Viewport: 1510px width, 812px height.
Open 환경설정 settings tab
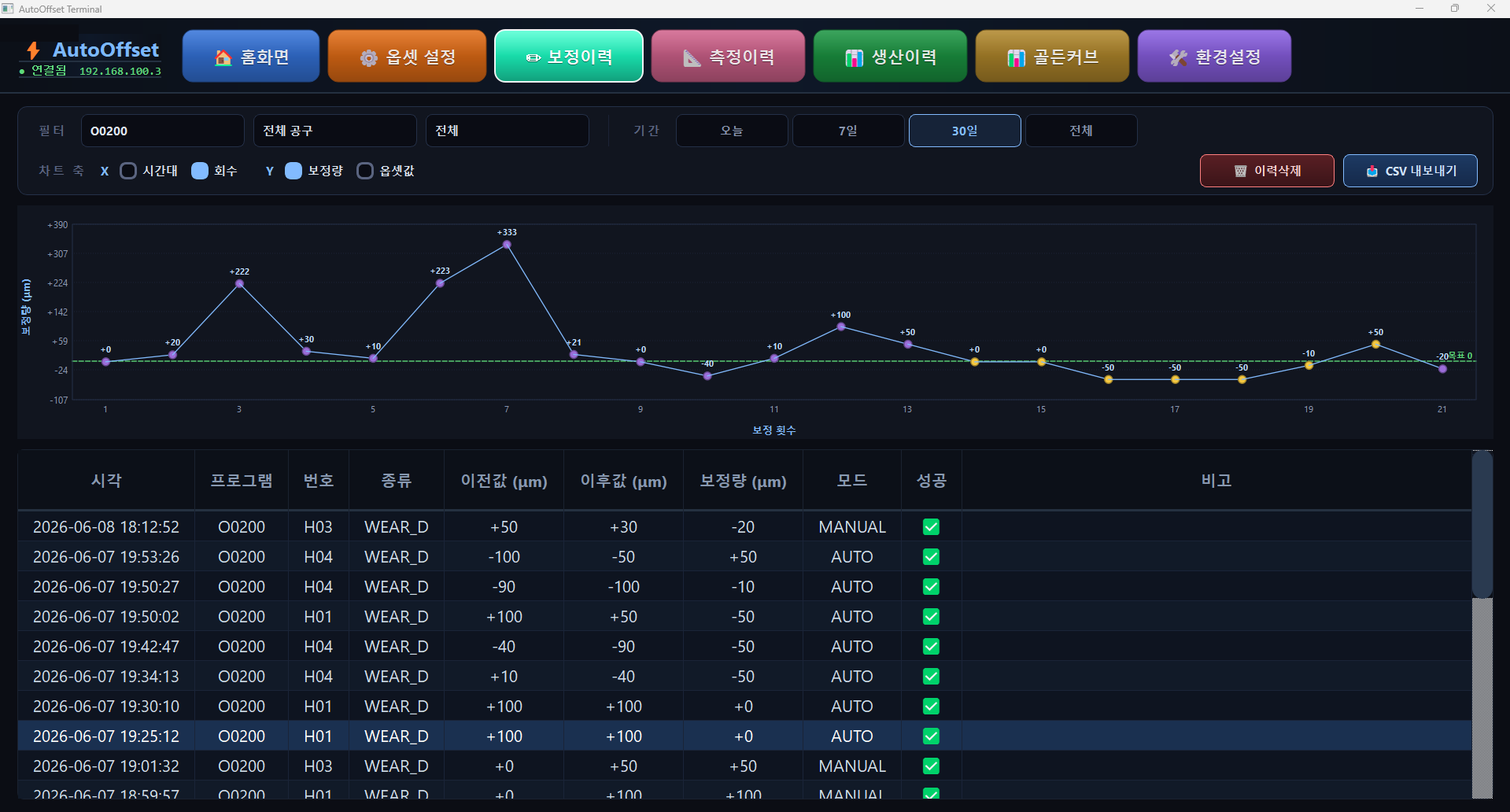(1214, 57)
